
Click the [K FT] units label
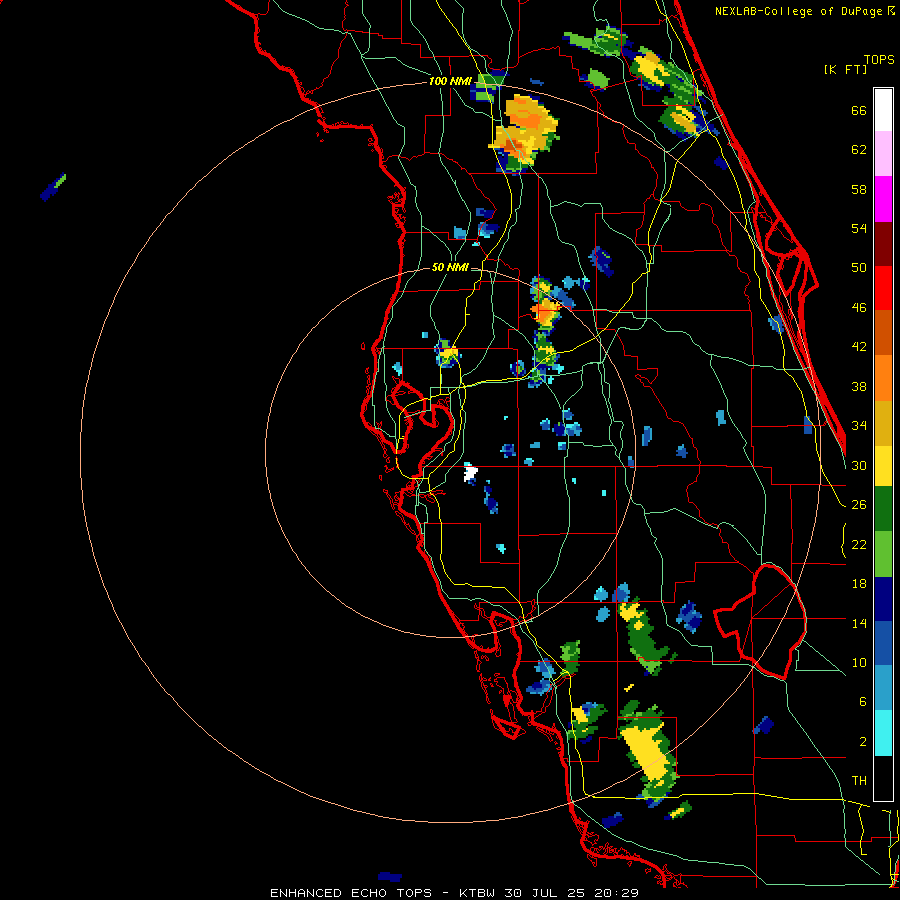coord(845,70)
